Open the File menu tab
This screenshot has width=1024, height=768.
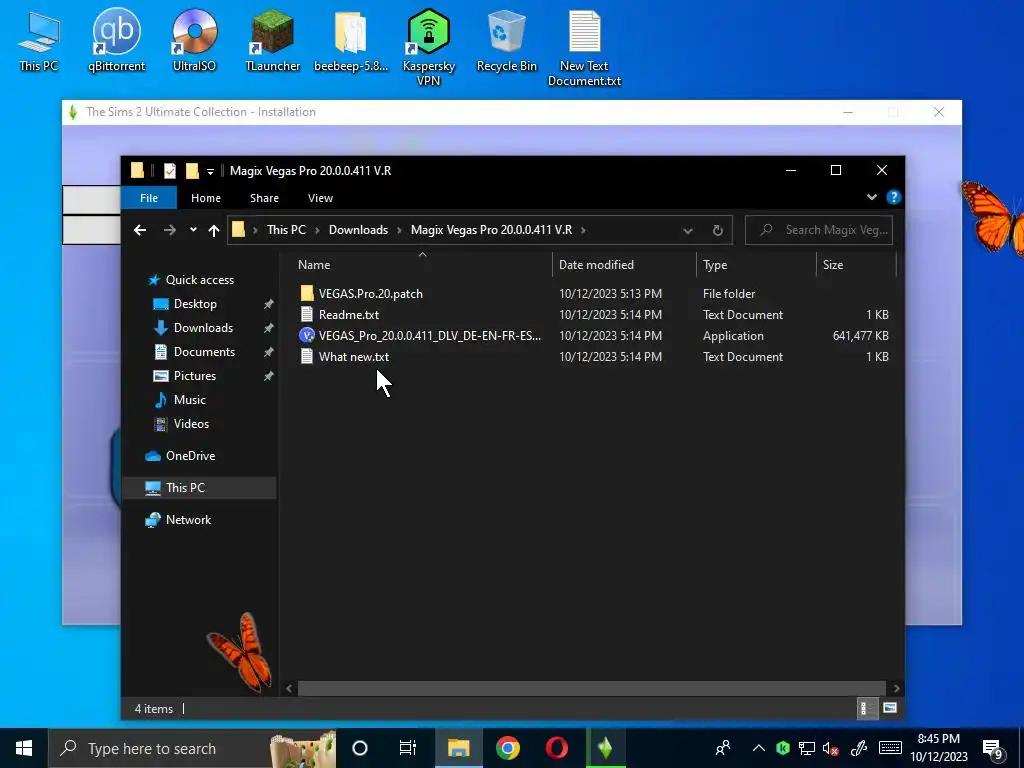click(x=149, y=198)
